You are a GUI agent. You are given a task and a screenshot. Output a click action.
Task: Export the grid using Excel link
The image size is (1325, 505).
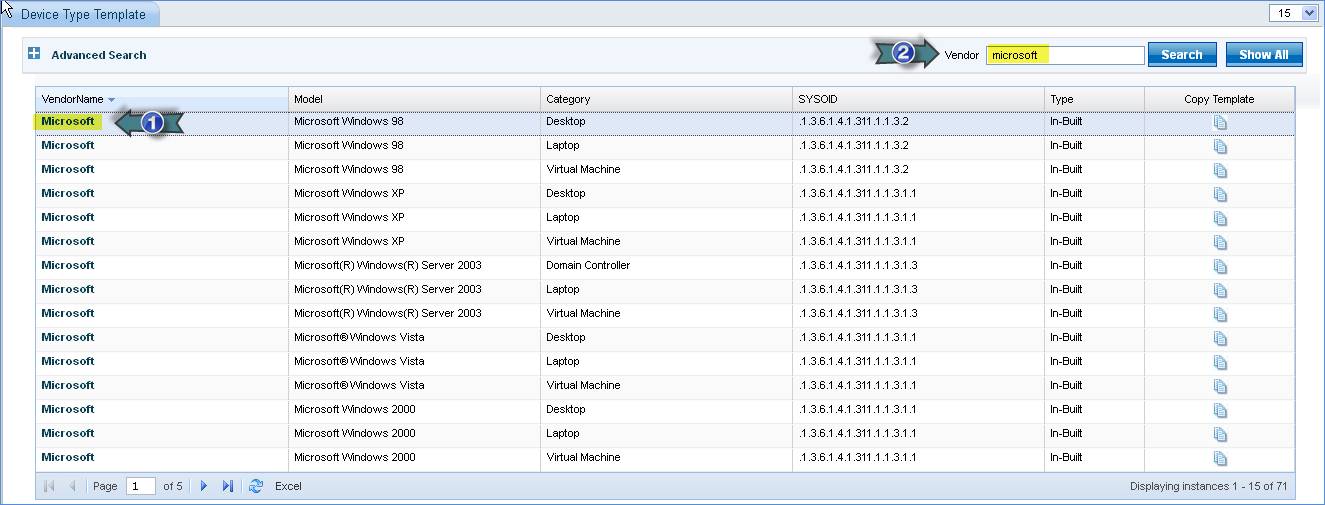coord(288,486)
